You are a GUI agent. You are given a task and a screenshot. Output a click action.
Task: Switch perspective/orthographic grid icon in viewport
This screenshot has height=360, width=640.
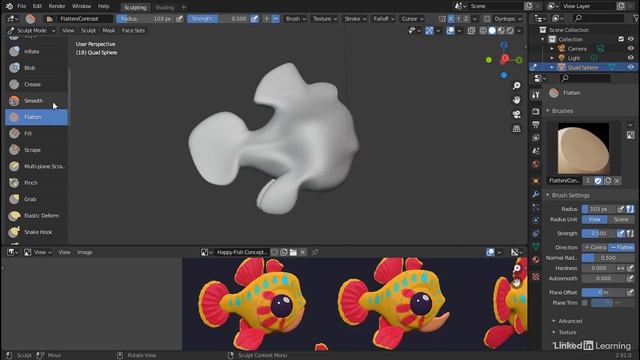(x=517, y=129)
